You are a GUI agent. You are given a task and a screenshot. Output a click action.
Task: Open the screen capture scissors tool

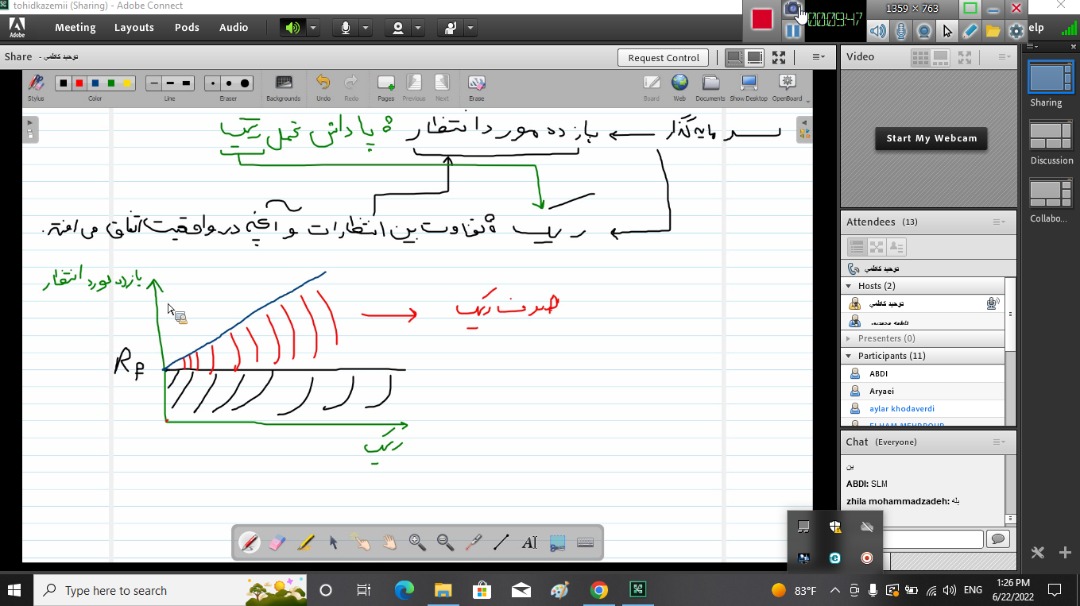click(x=557, y=543)
